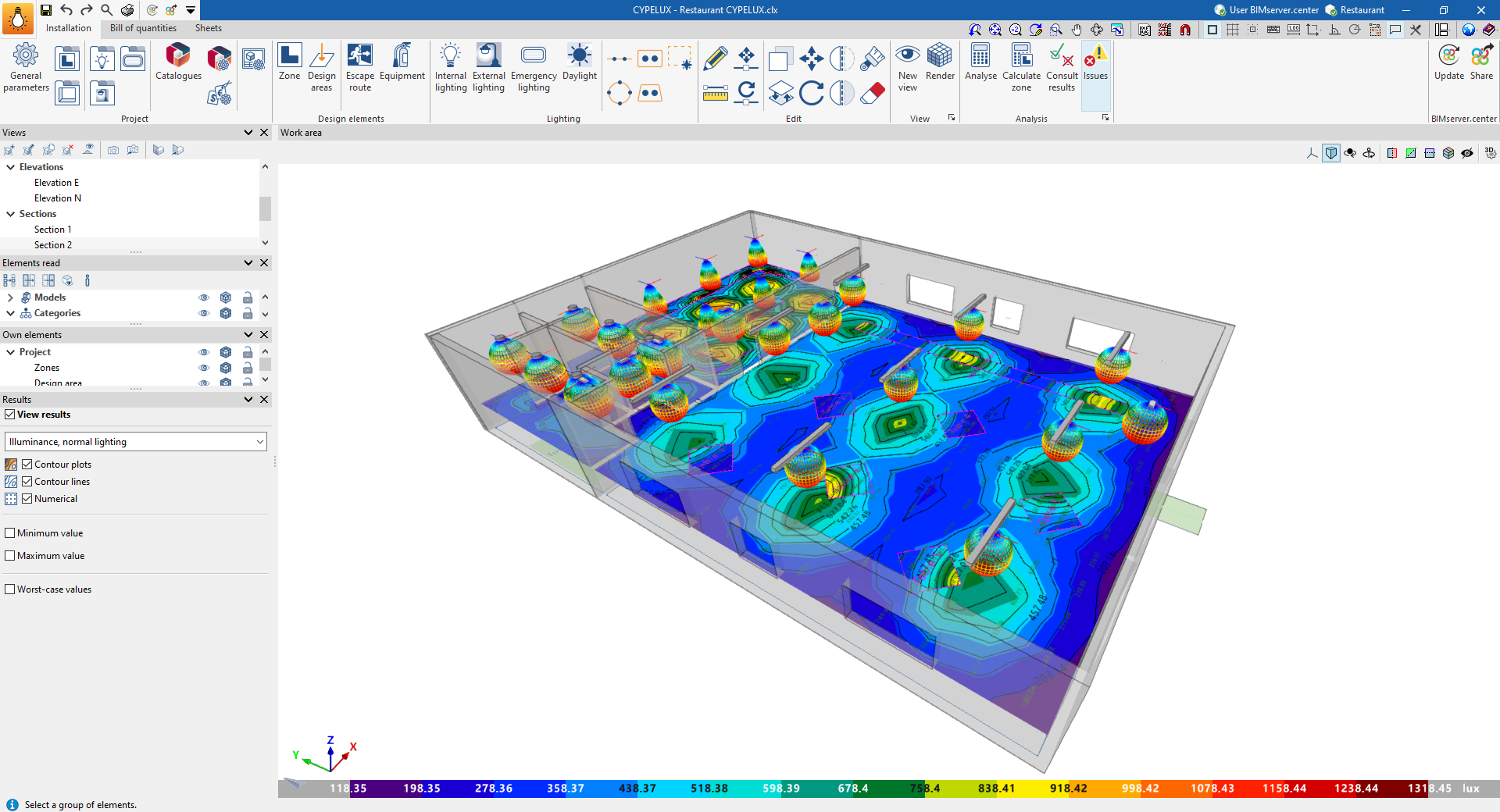Select Elevation N view
Screen dimensions: 1500x812
point(58,198)
